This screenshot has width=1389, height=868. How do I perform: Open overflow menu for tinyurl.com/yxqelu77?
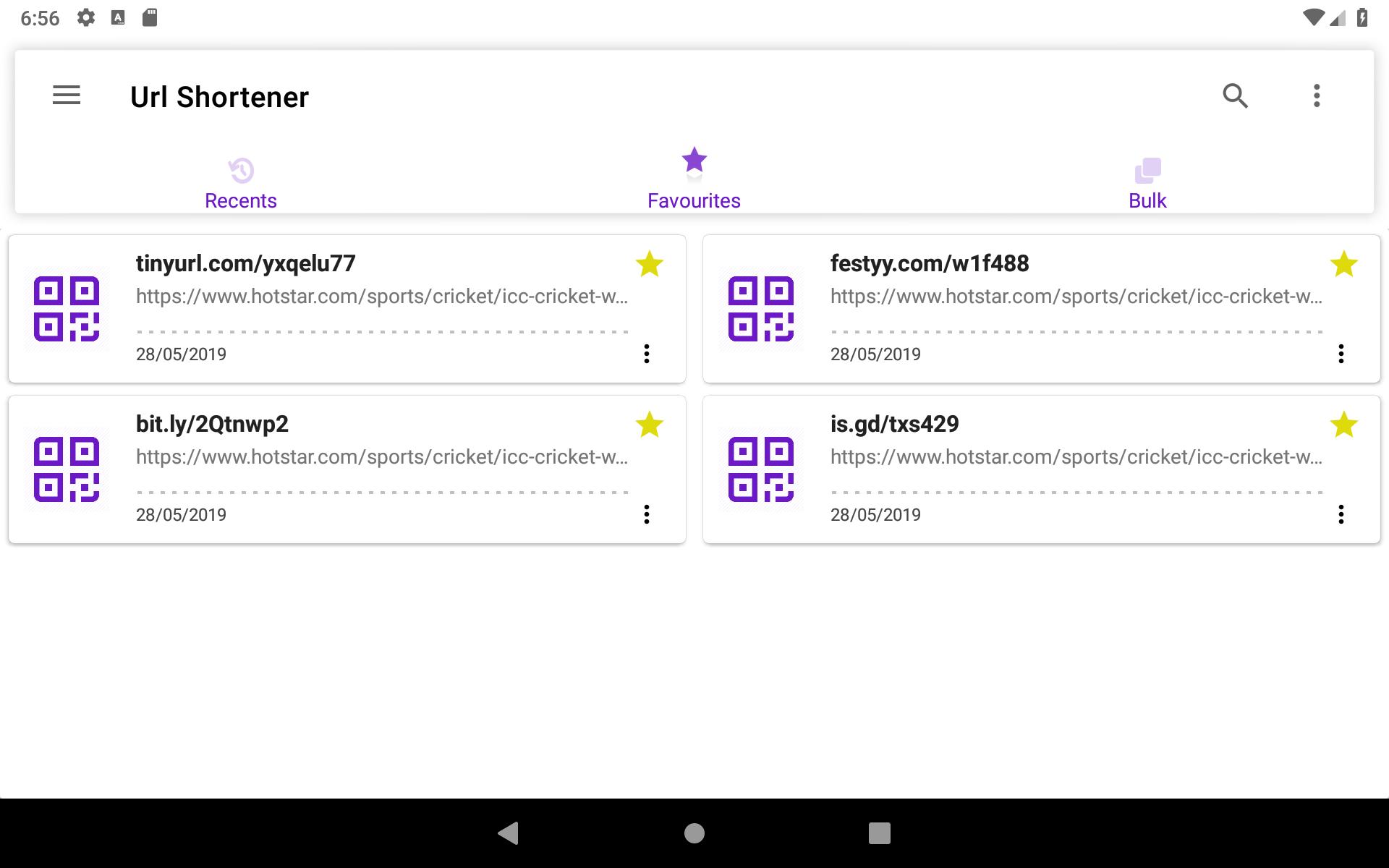(647, 354)
